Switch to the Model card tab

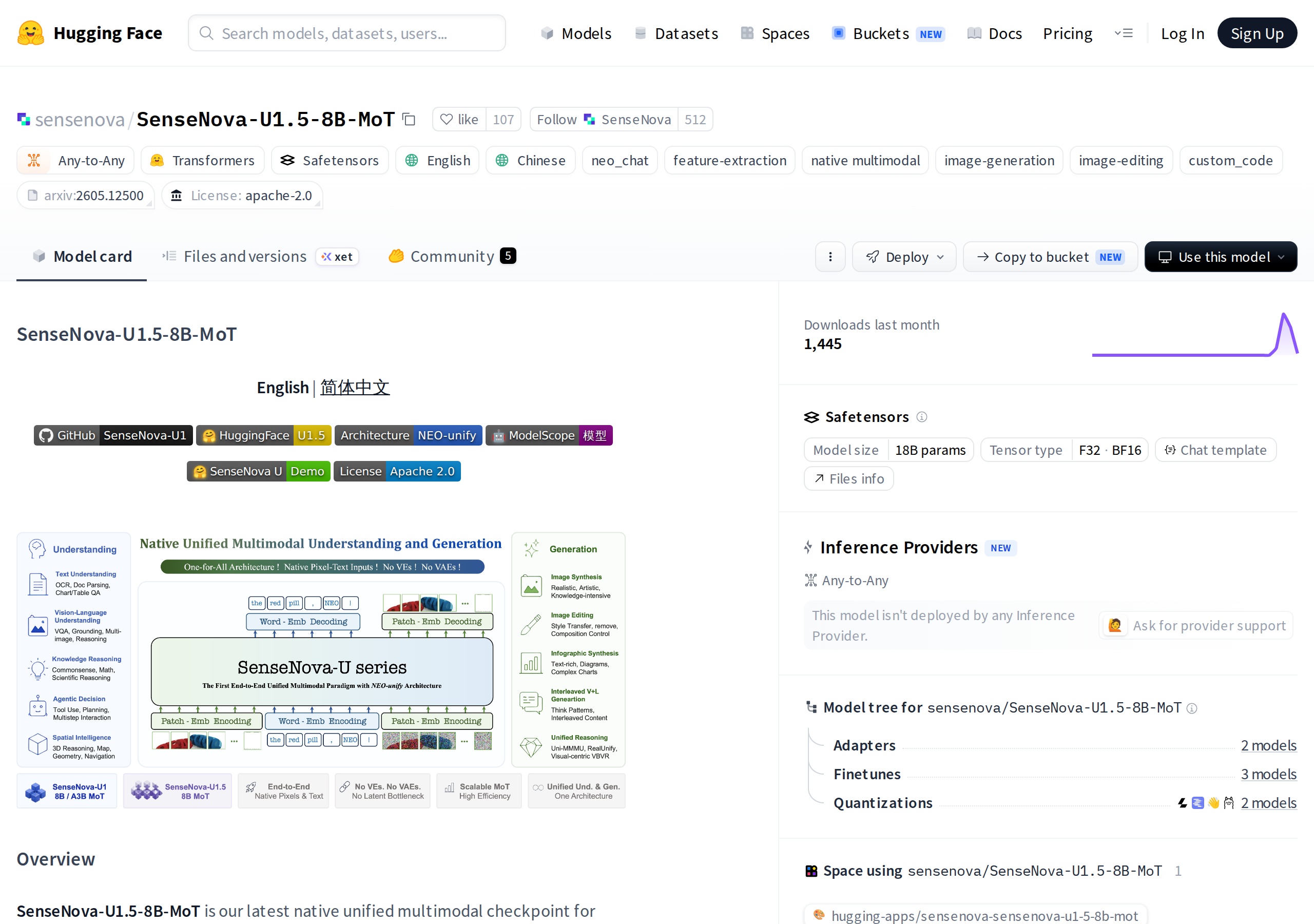coord(82,257)
